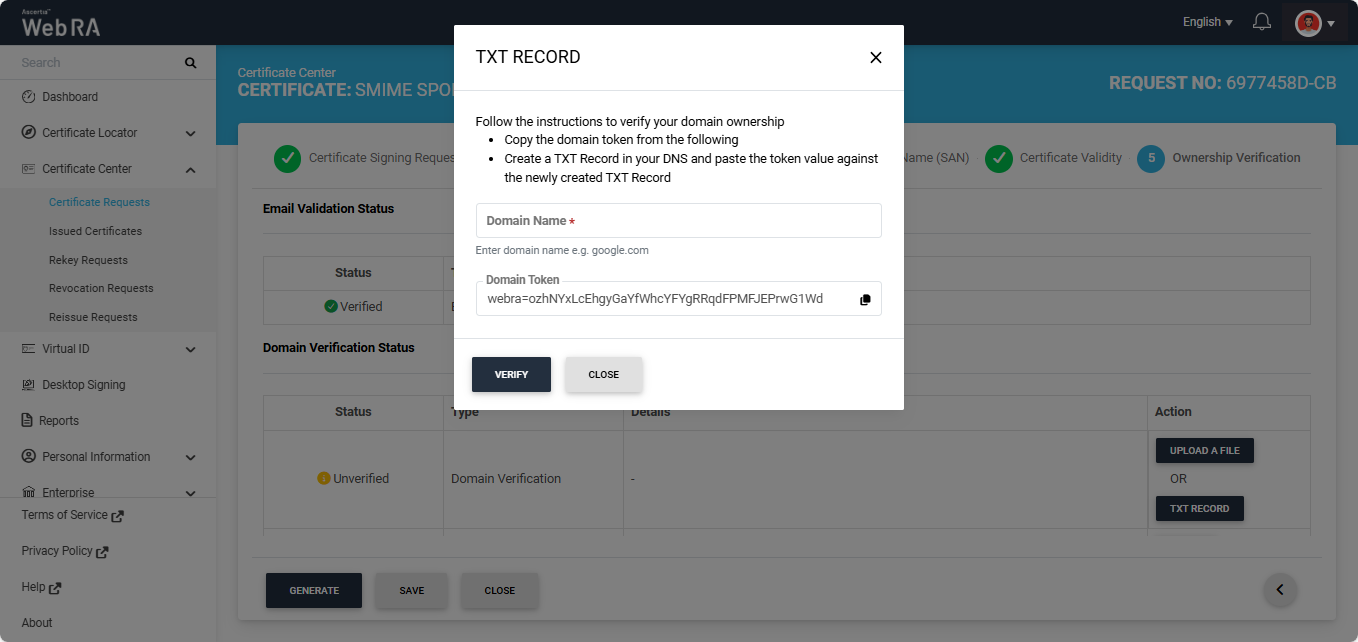Viewport: 1358px width, 642px height.
Task: Click the green Verified status icon
Action: pos(331,307)
